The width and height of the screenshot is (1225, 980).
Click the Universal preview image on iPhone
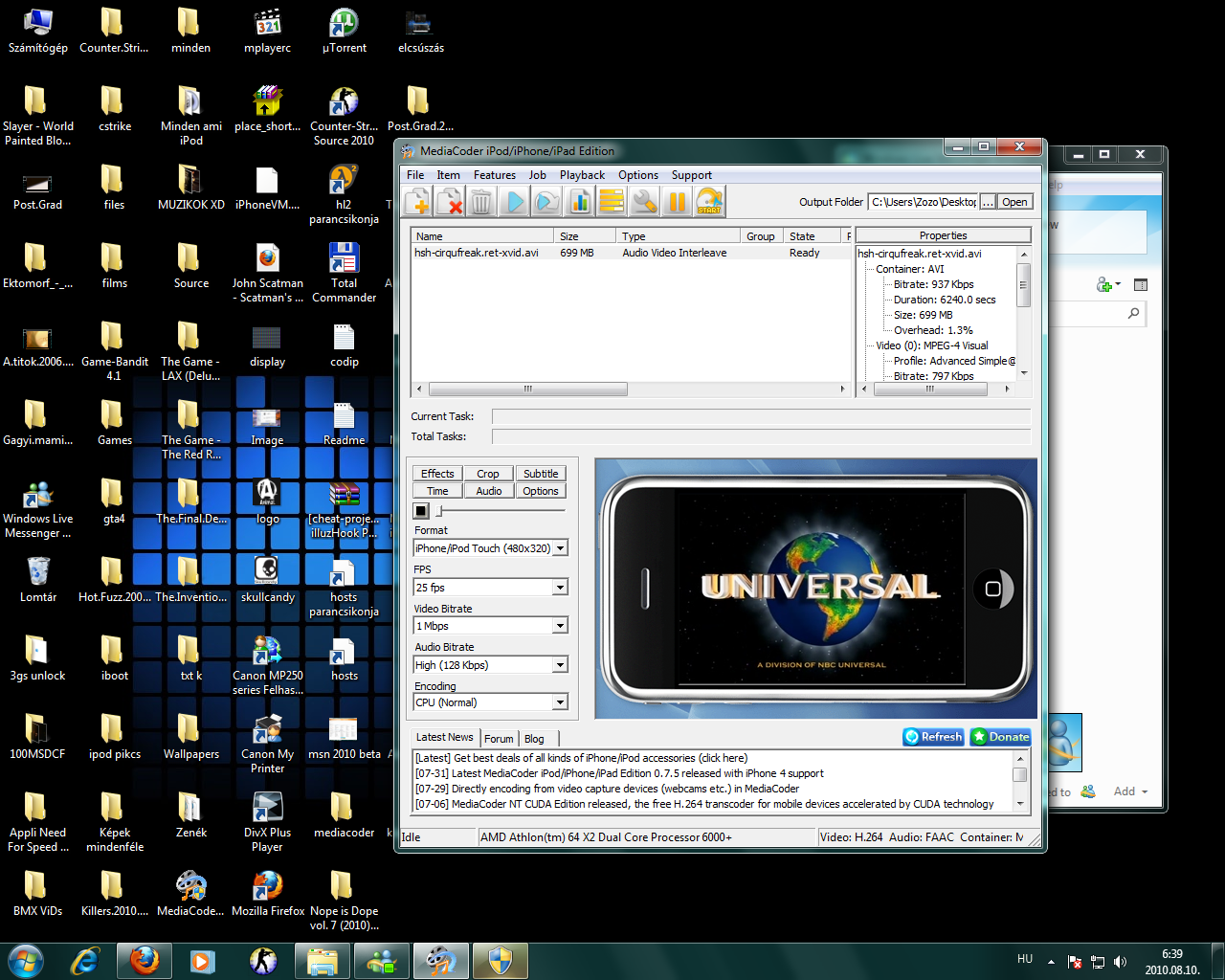click(x=820, y=588)
